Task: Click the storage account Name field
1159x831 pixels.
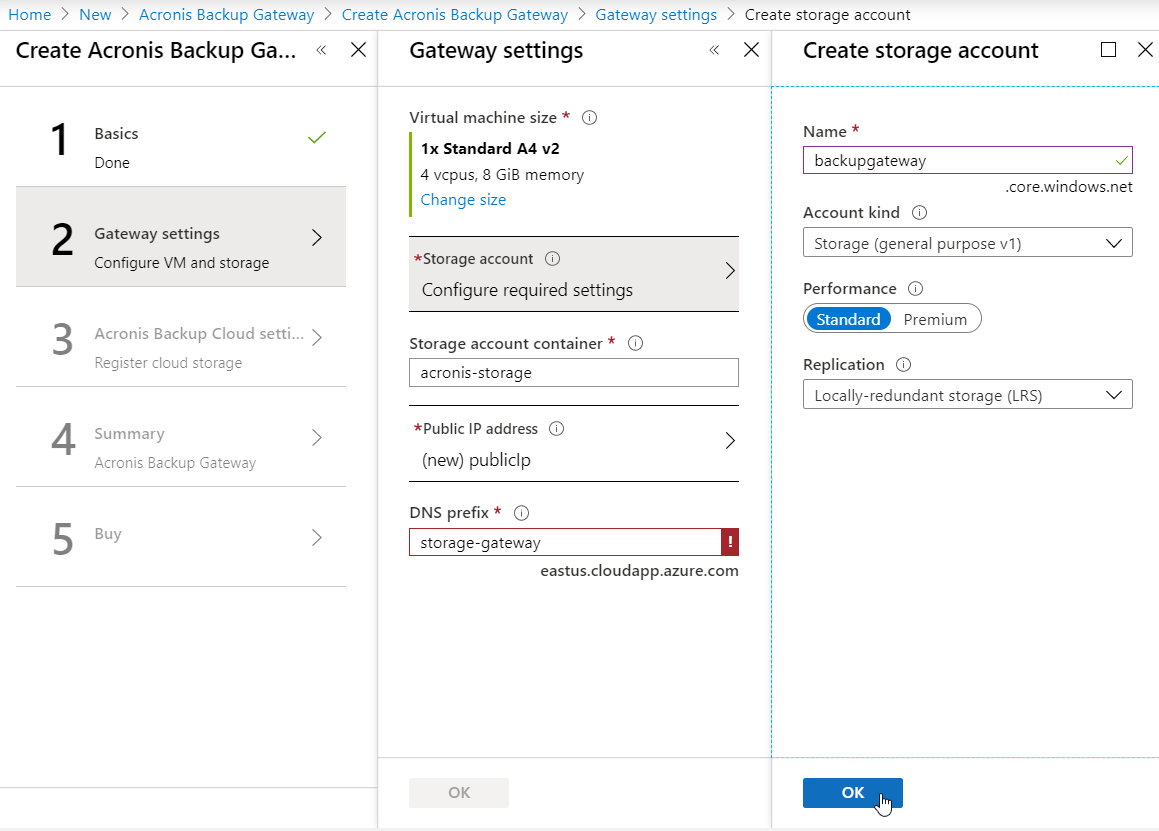Action: tap(968, 160)
